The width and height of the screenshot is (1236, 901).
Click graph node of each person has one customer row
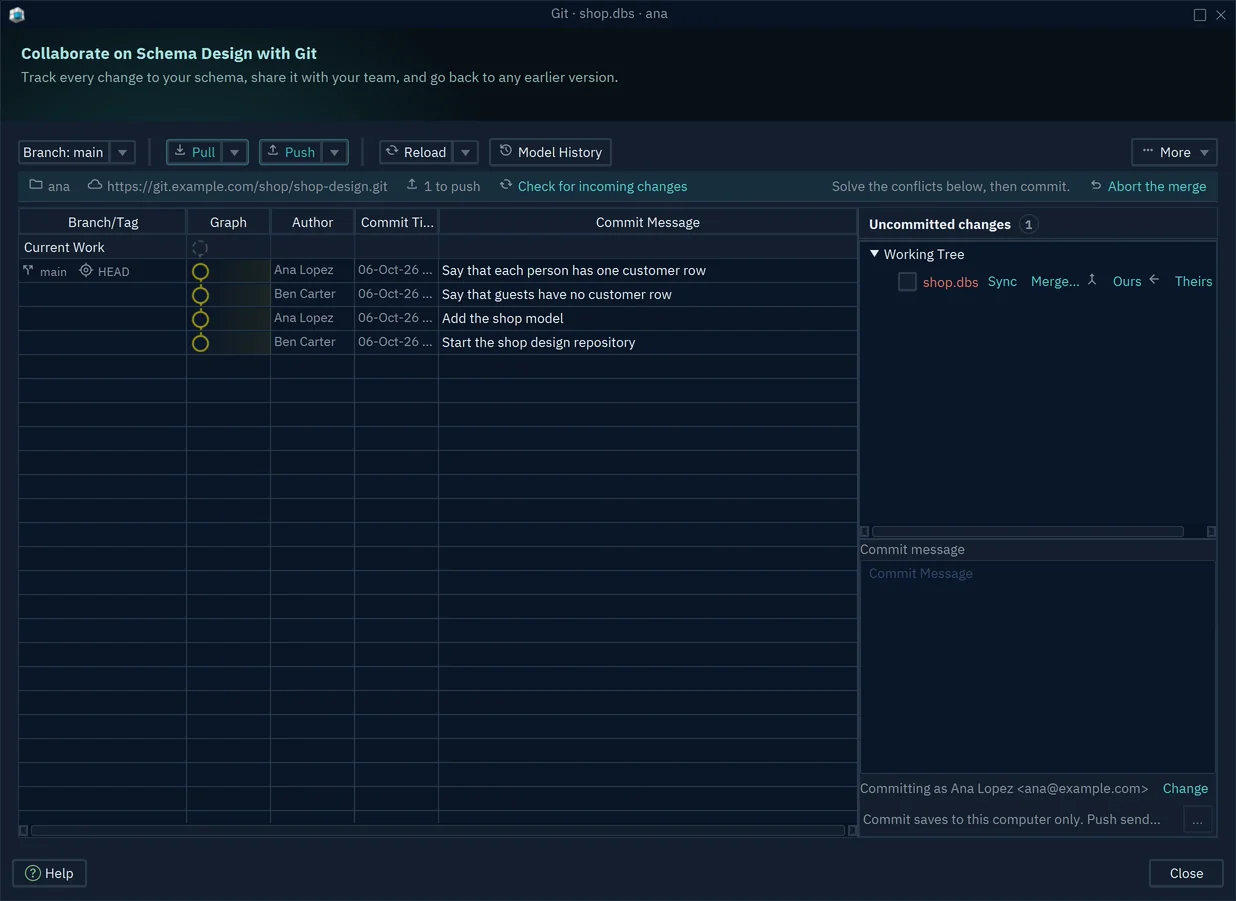click(200, 271)
